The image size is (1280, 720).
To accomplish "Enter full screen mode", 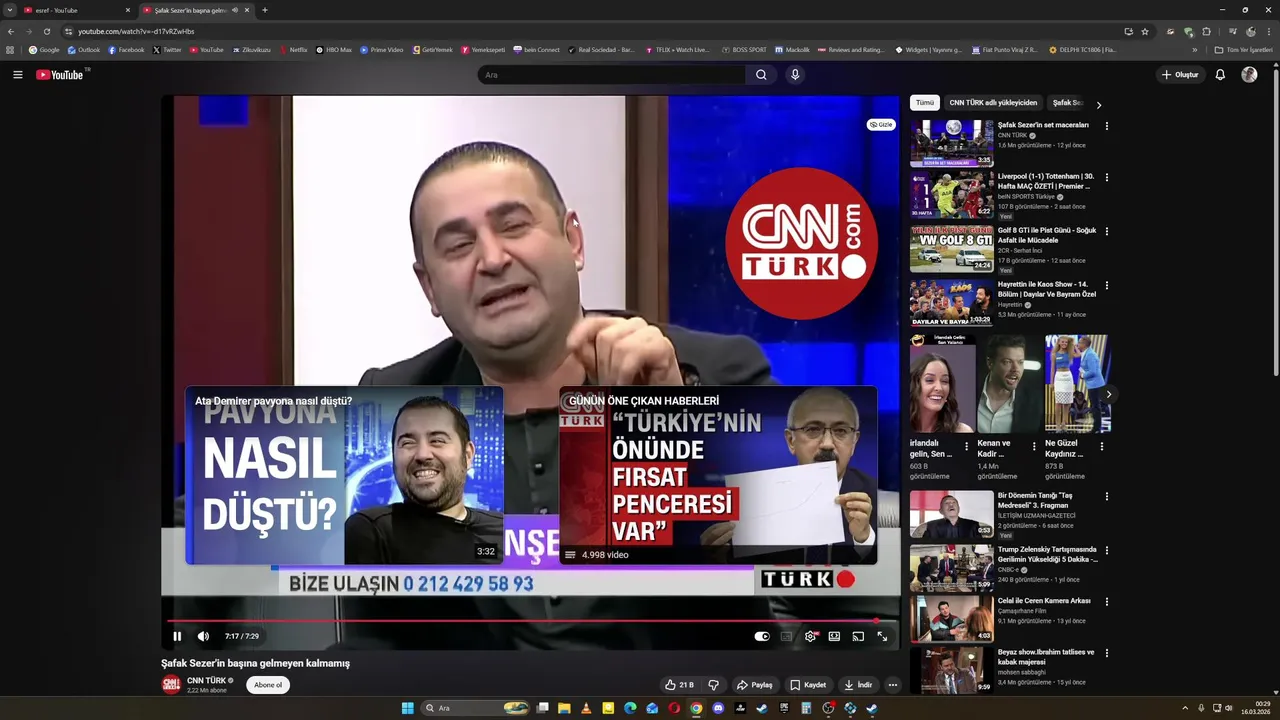I will 882,636.
